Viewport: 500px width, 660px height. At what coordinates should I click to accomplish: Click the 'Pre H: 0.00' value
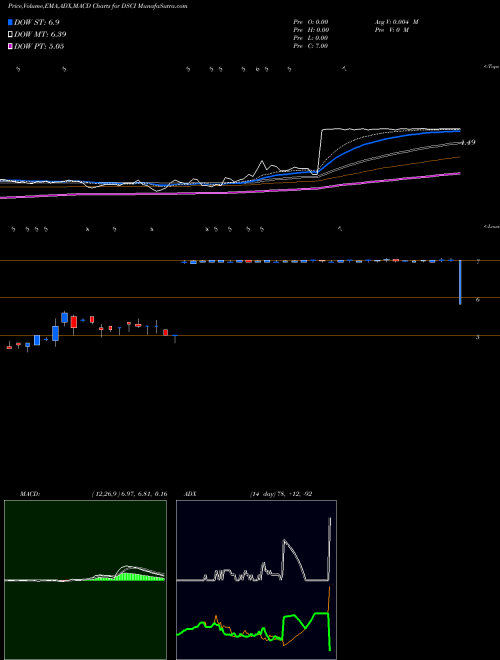[311, 30]
